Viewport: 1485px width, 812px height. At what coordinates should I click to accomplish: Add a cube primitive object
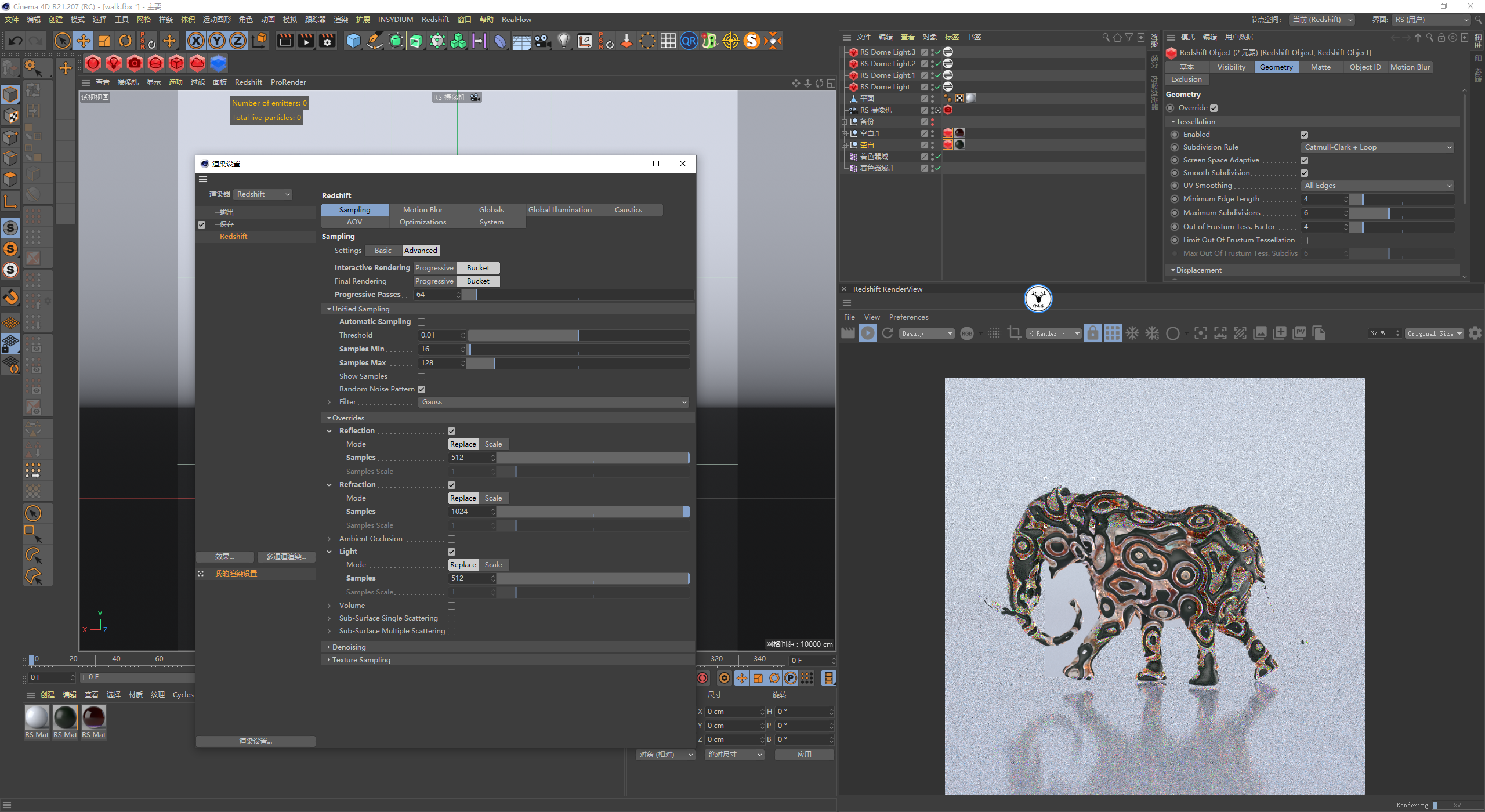[353, 41]
